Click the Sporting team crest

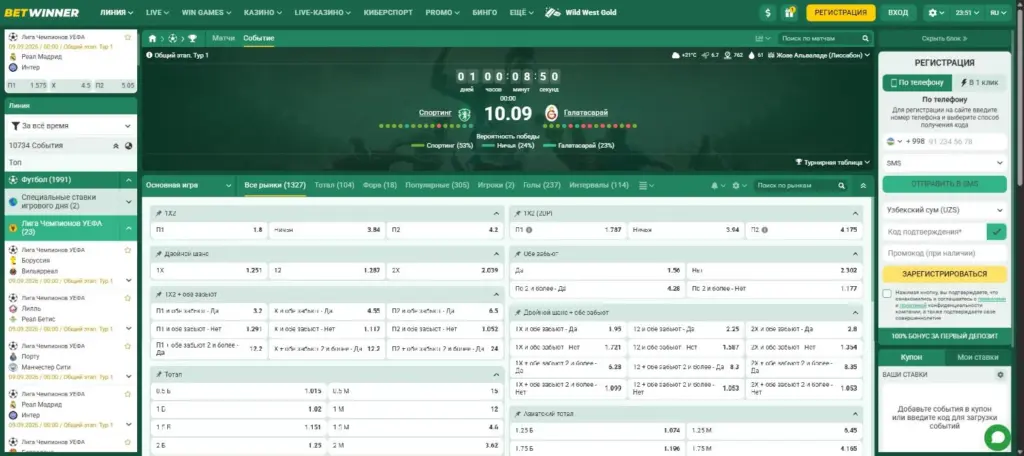[x=464, y=114]
